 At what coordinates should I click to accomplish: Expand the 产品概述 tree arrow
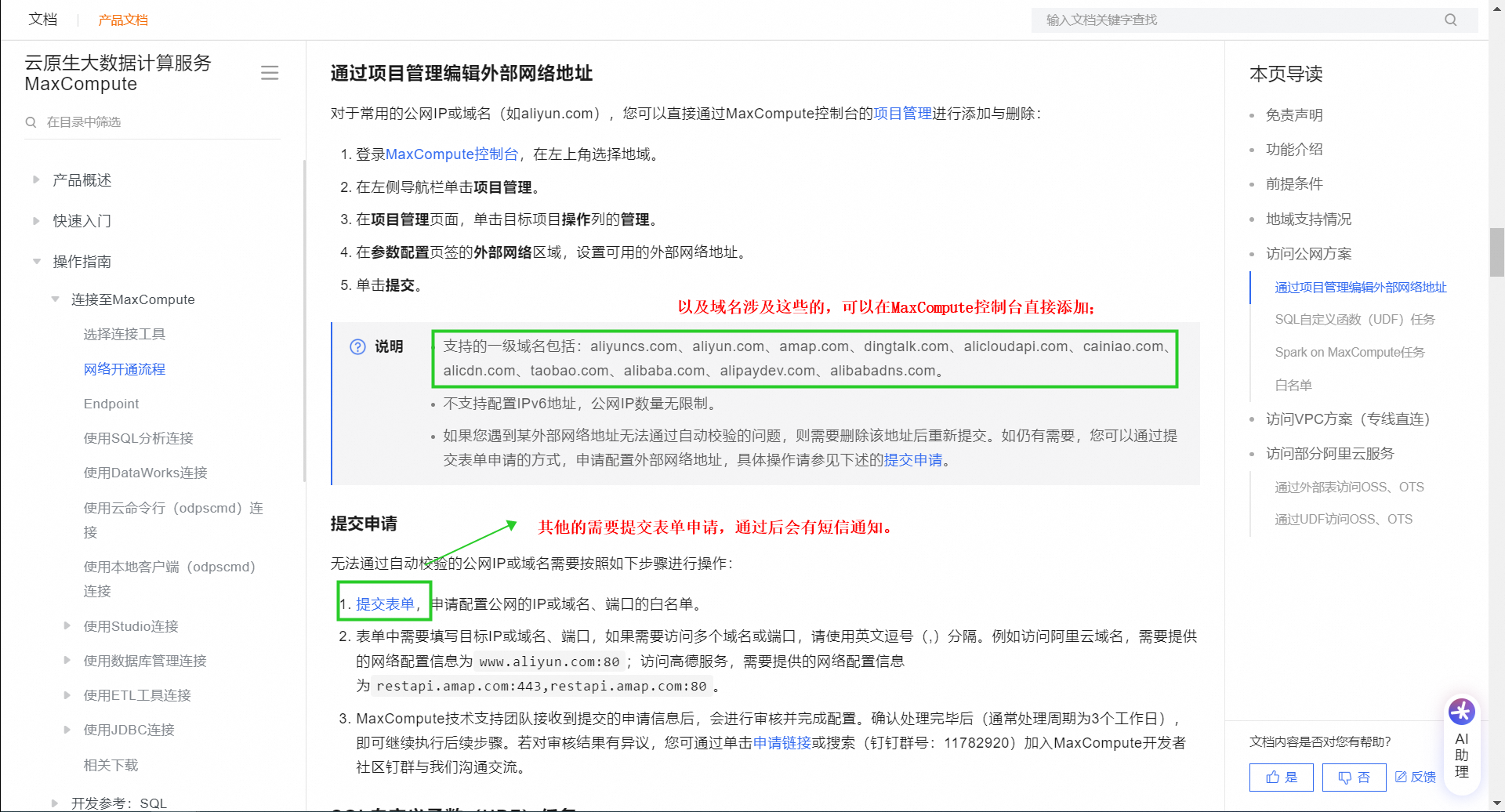pyautogui.click(x=36, y=180)
